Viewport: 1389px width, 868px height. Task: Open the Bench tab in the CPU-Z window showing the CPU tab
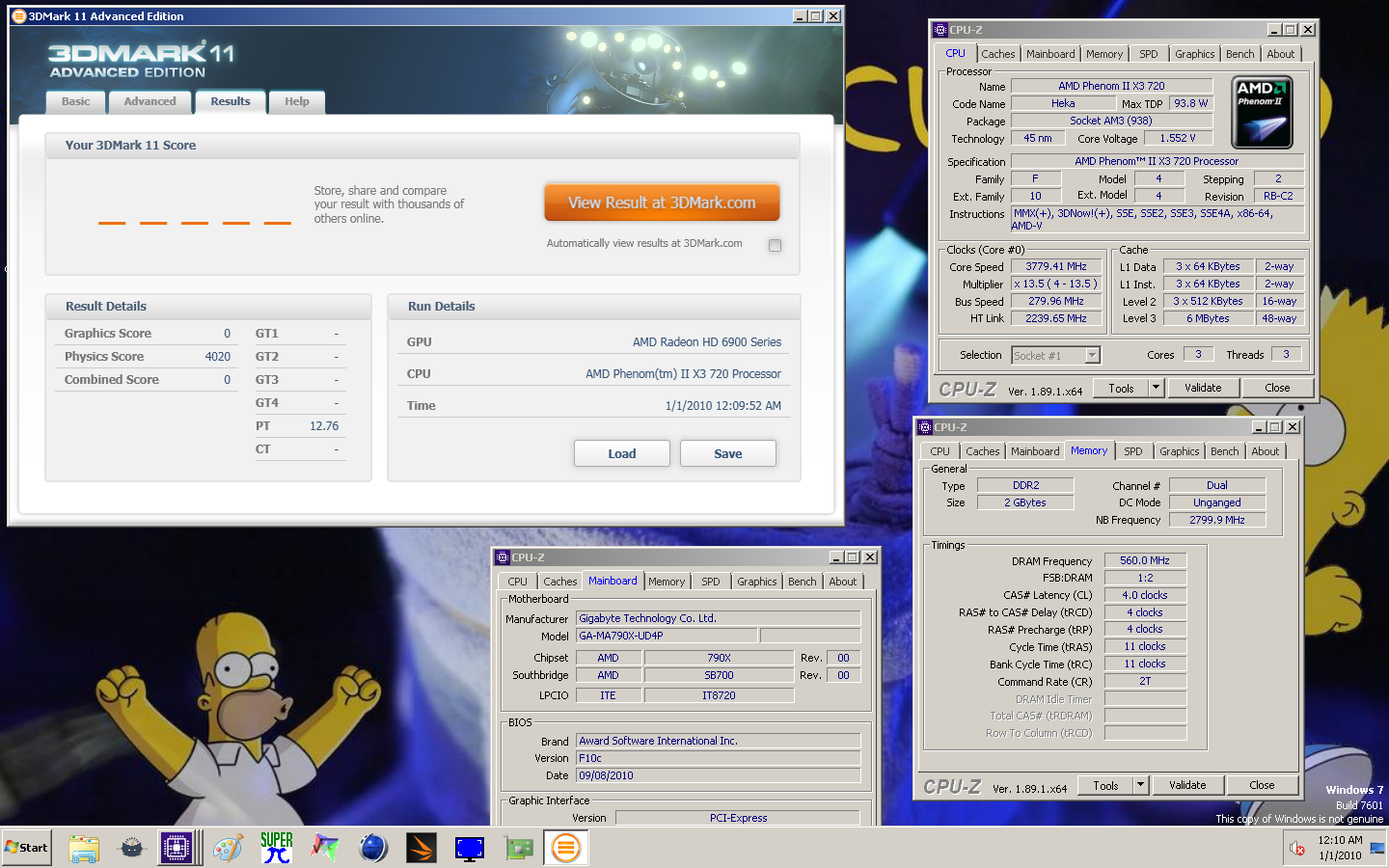1239,54
